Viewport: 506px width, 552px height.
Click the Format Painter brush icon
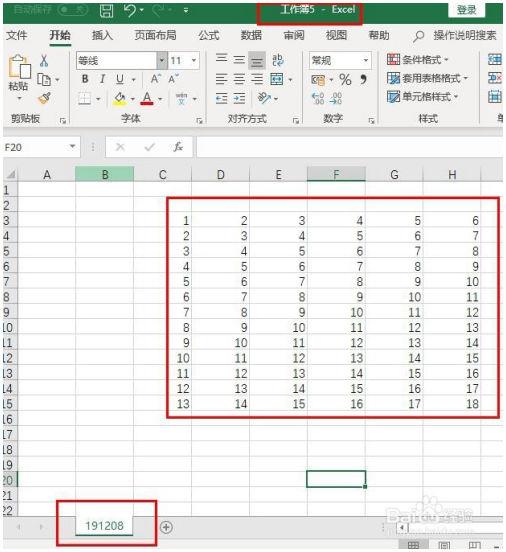44,99
